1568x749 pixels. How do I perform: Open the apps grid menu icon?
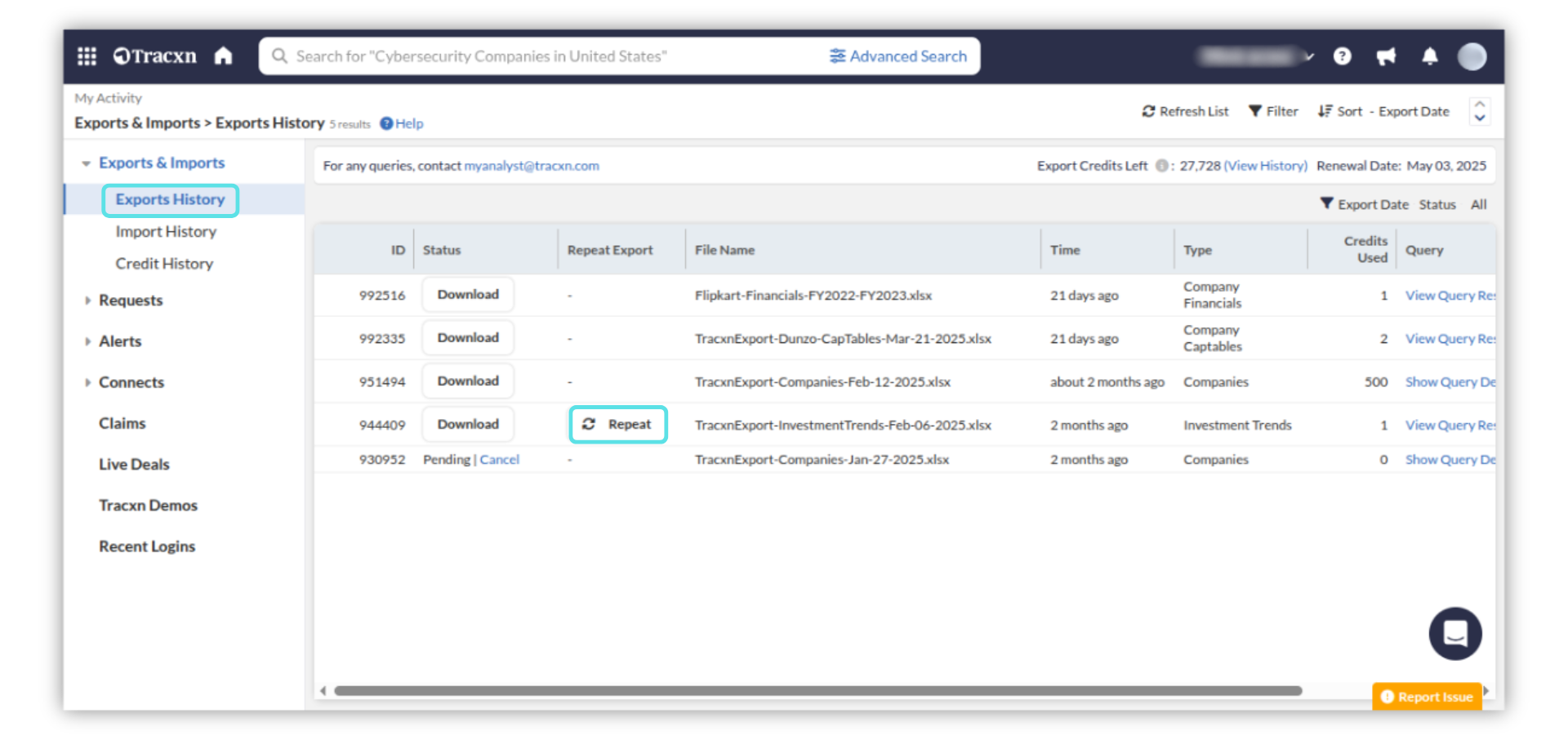pos(87,56)
